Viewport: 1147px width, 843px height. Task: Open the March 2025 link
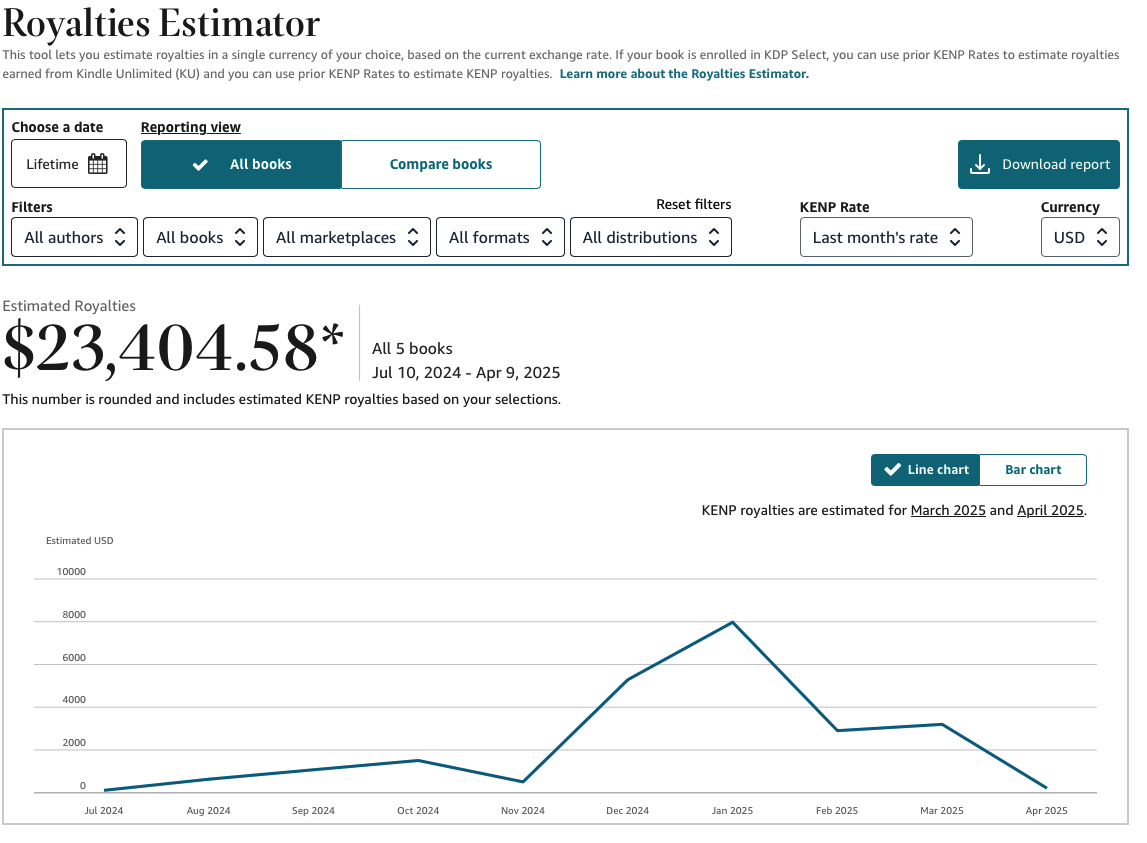coord(948,510)
